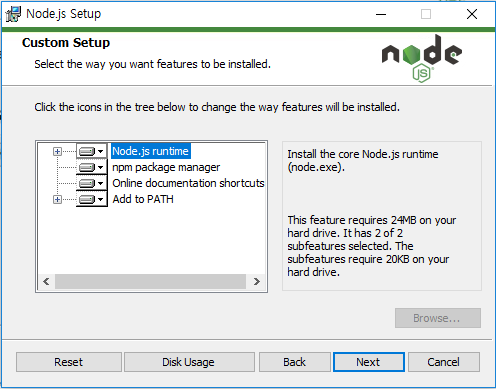Minimize the Node.js Setup window
496x389 pixels.
381,14
